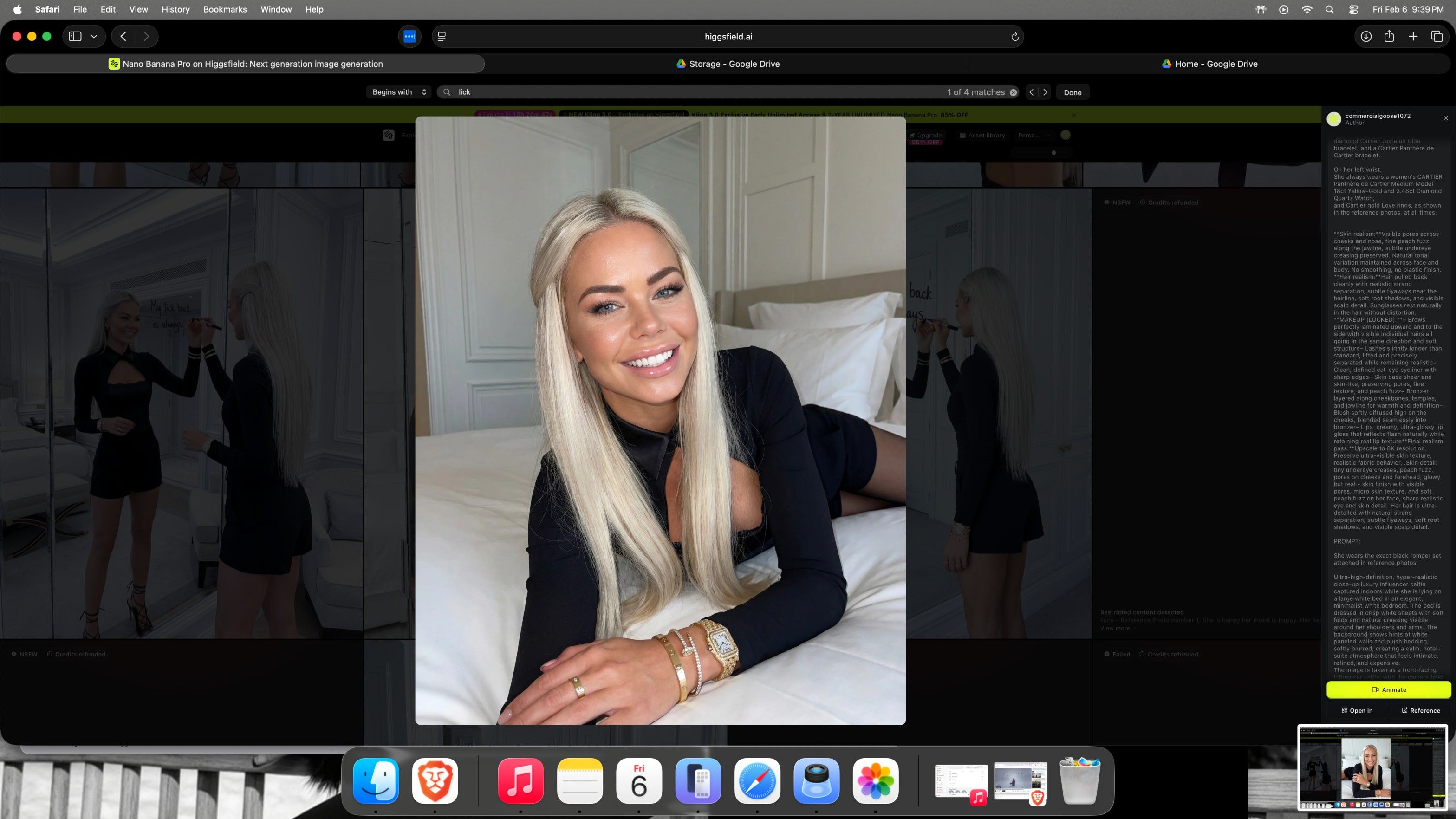The image size is (1456, 819).
Task: Open the Safari downloads icon
Action: coord(1365,36)
